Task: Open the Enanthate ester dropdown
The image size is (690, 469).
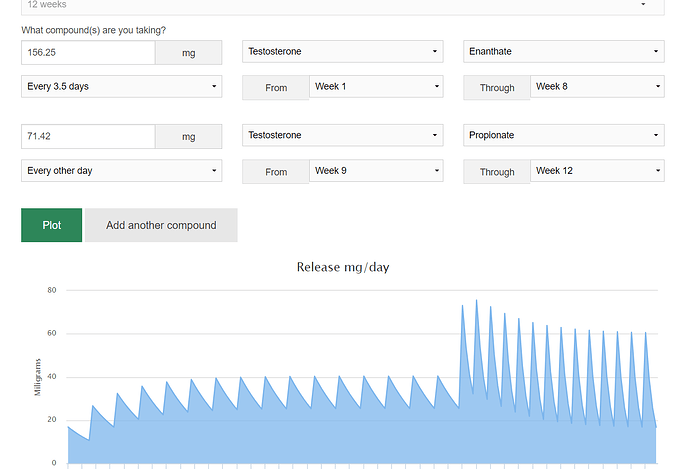Action: click(564, 51)
